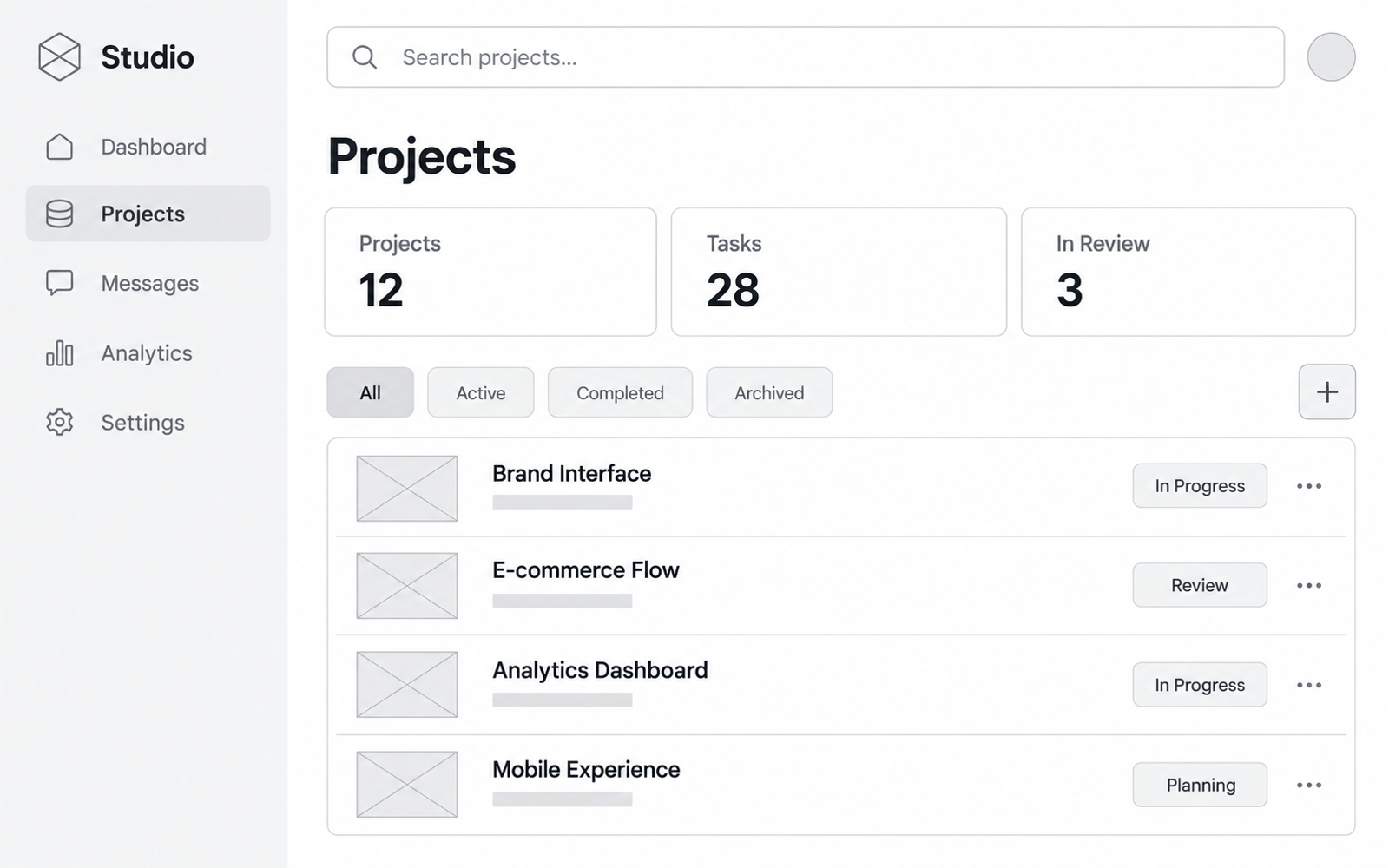Open more options for Brand Interface
The image size is (1389, 868).
(1309, 486)
